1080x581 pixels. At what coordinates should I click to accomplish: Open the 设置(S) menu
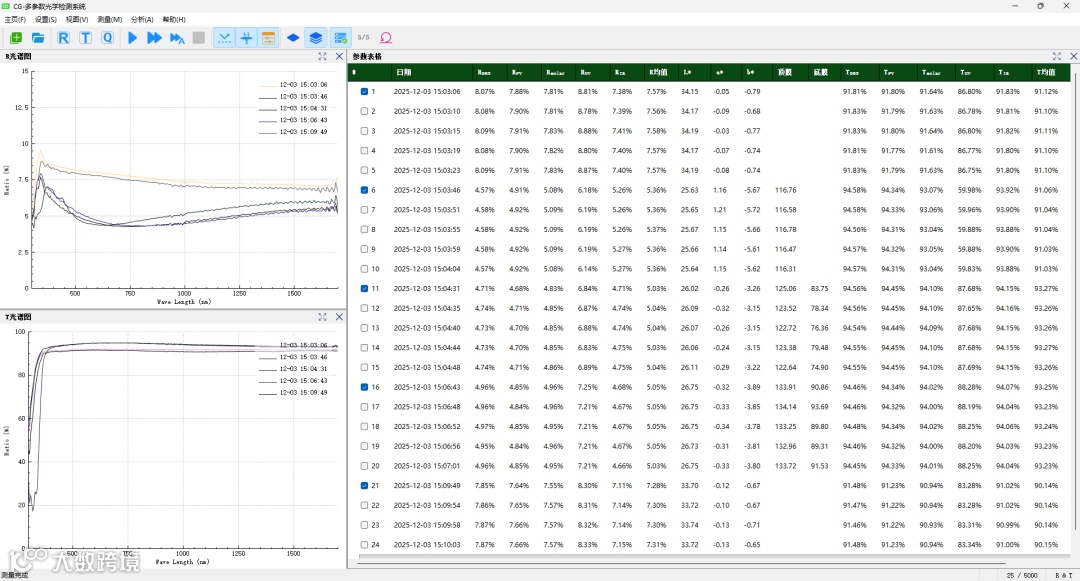tap(45, 19)
